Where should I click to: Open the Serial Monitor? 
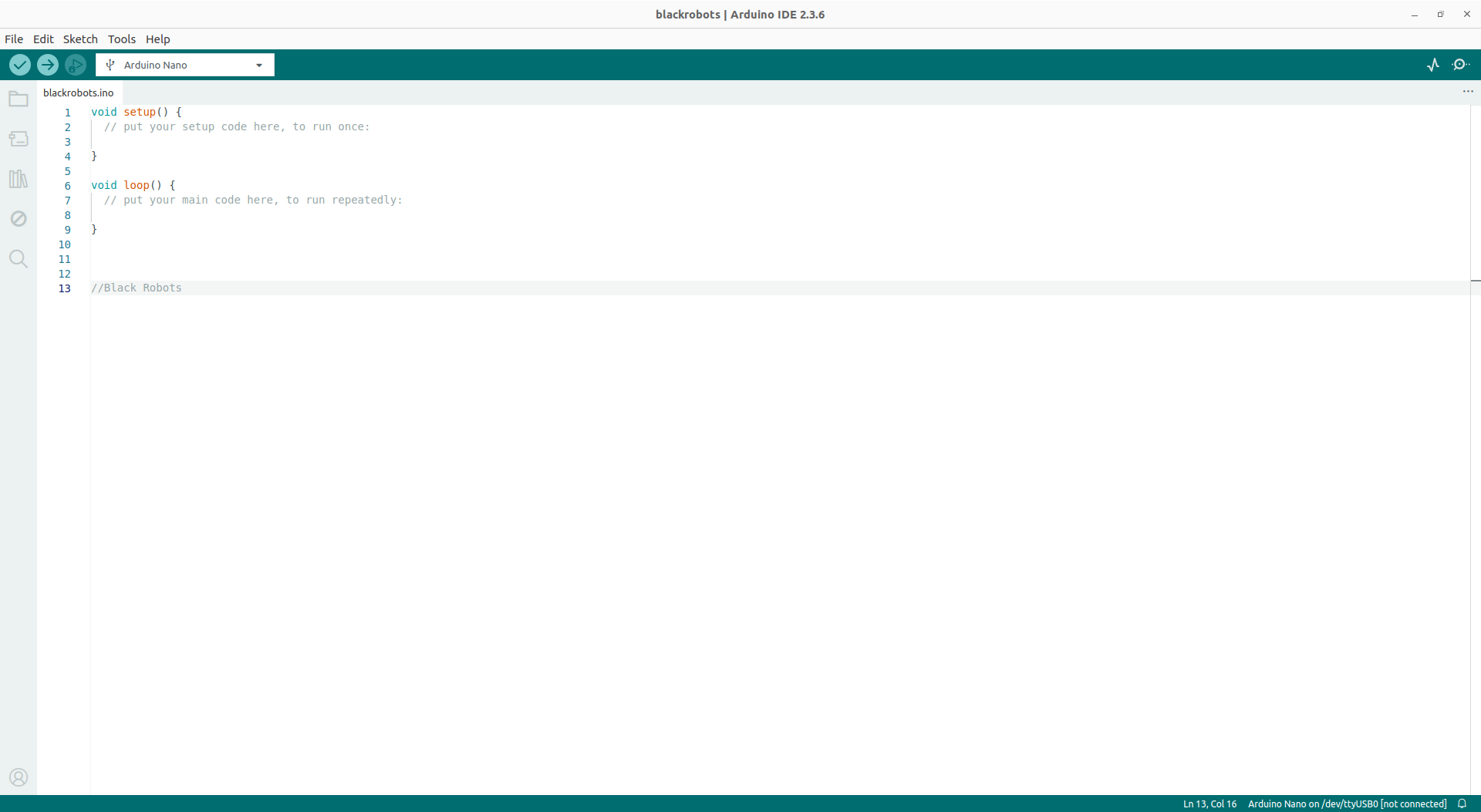pos(1461,65)
